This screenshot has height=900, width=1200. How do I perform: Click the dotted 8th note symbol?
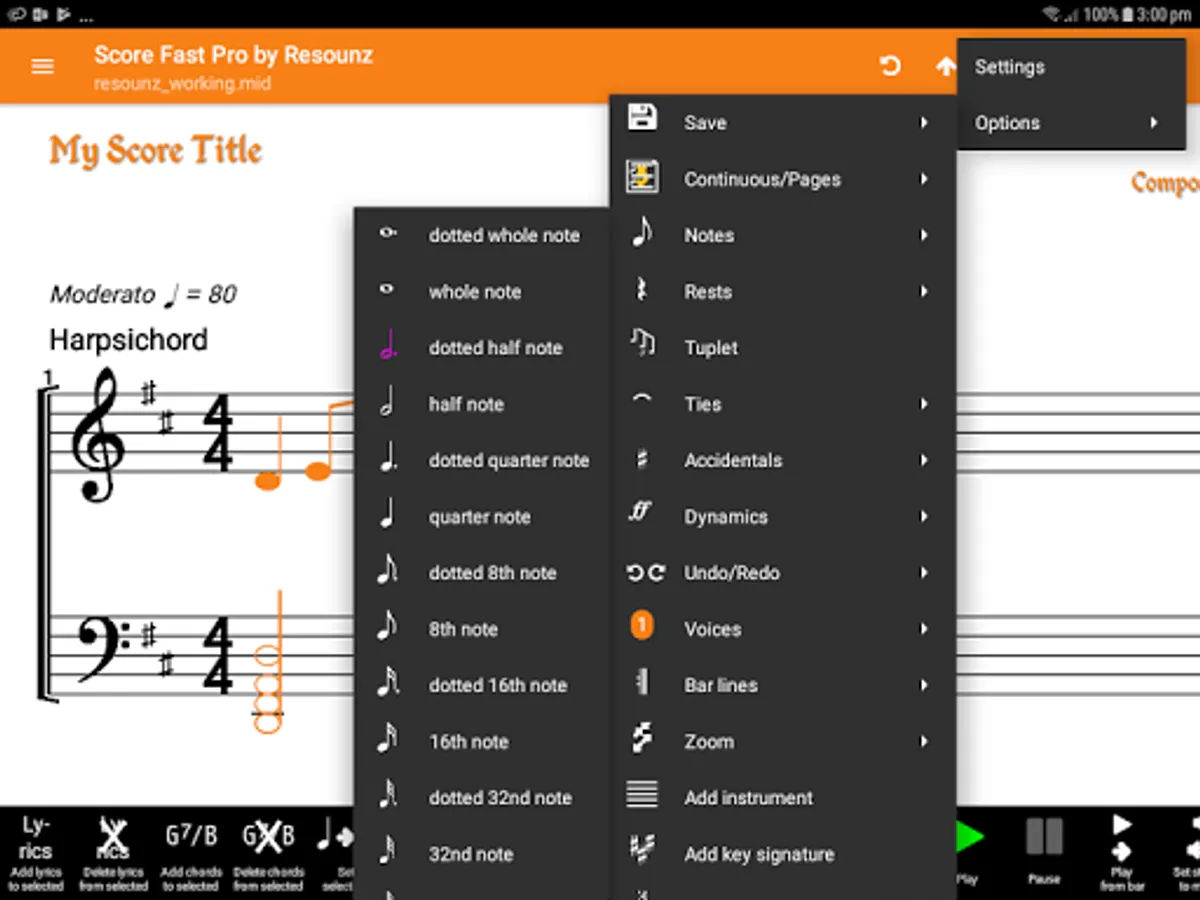[x=387, y=571]
